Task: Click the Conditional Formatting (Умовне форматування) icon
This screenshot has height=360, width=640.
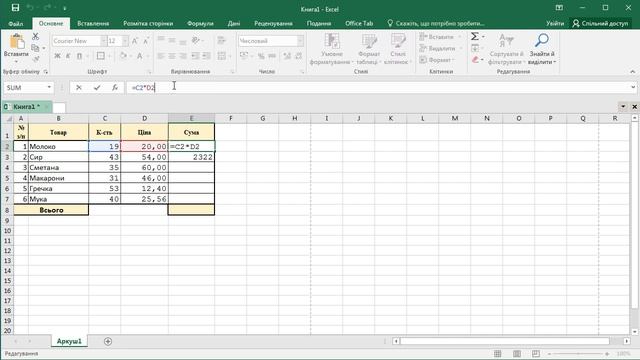Action: [x=331, y=41]
